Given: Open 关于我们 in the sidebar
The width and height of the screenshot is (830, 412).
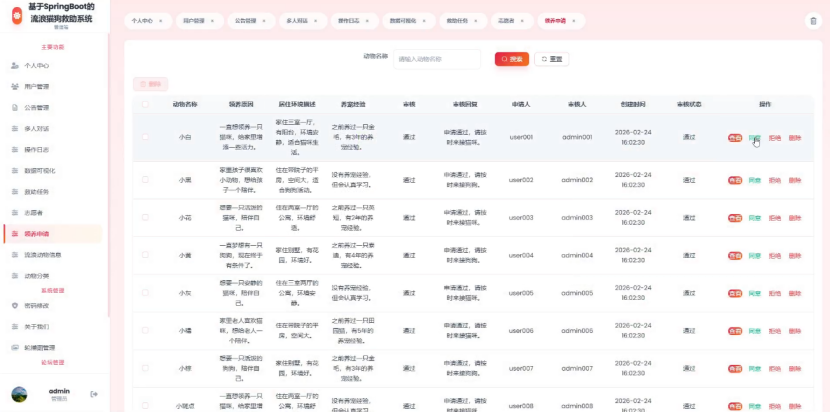Looking at the screenshot, I should [52, 327].
